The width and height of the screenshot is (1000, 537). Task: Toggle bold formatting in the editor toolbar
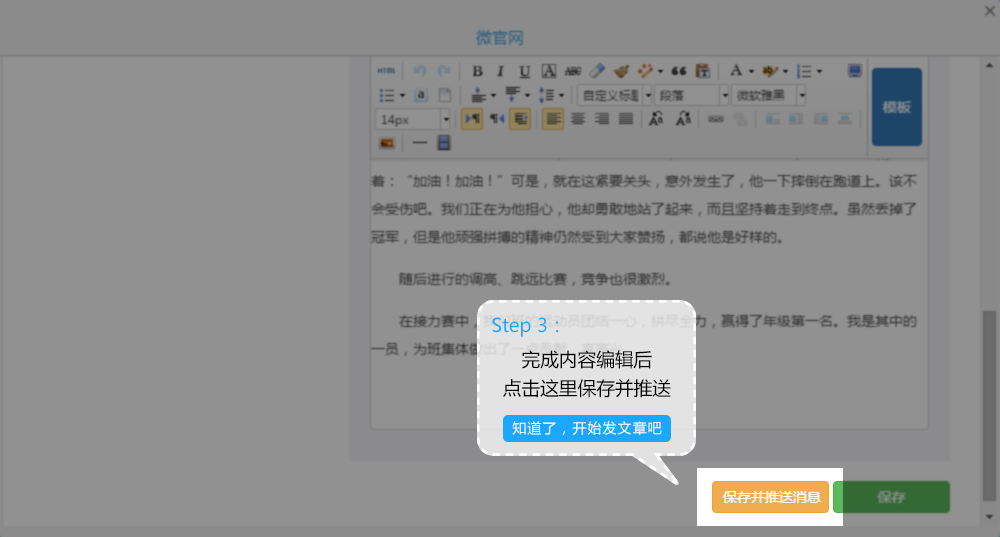point(477,71)
